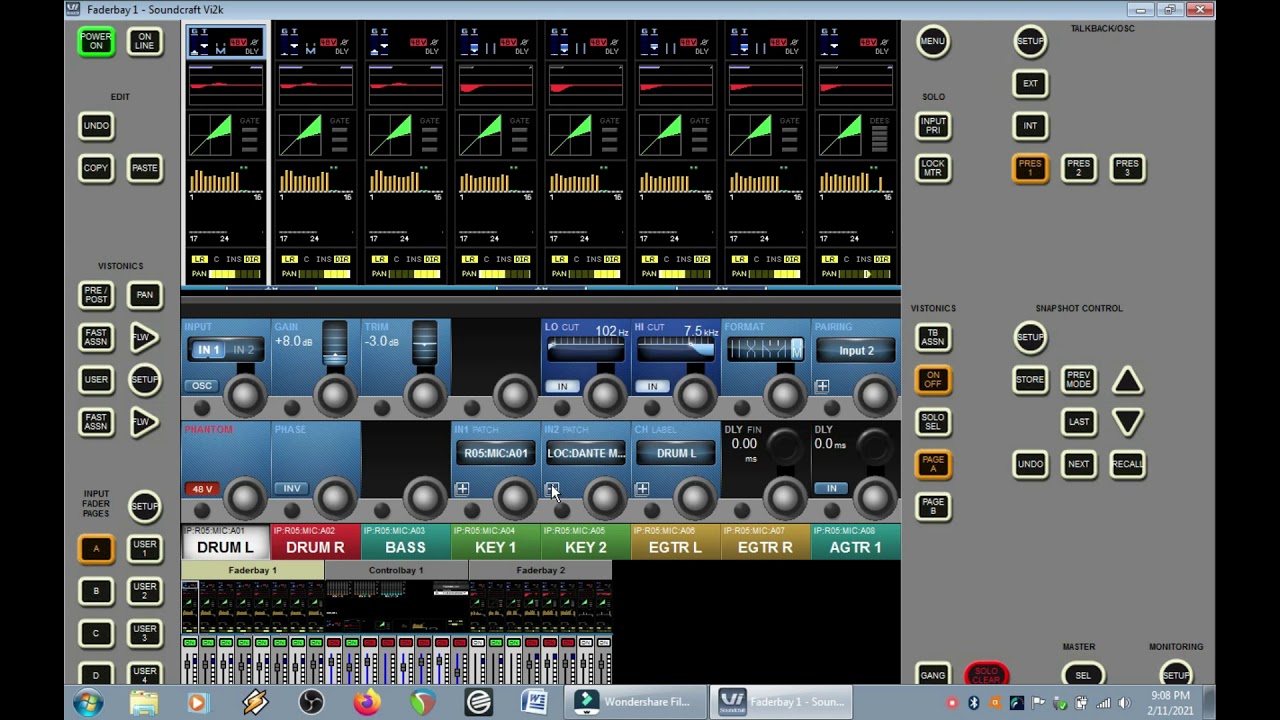Open the Controlbay 1 tab
Viewport: 1280px width, 720px height.
(396, 570)
